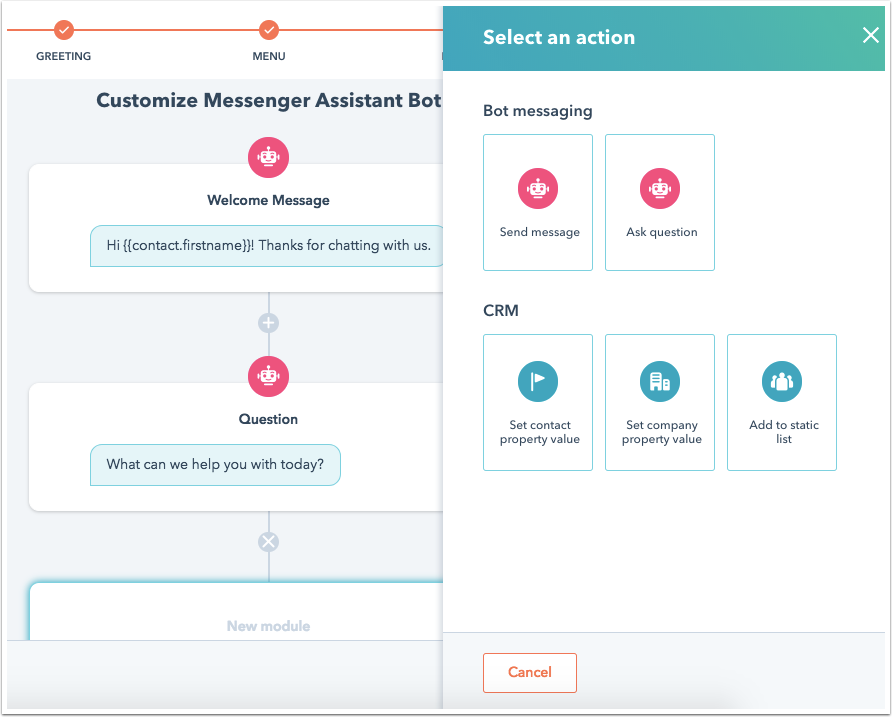The width and height of the screenshot is (892, 717).
Task: Click the Cancel button
Action: (x=530, y=673)
